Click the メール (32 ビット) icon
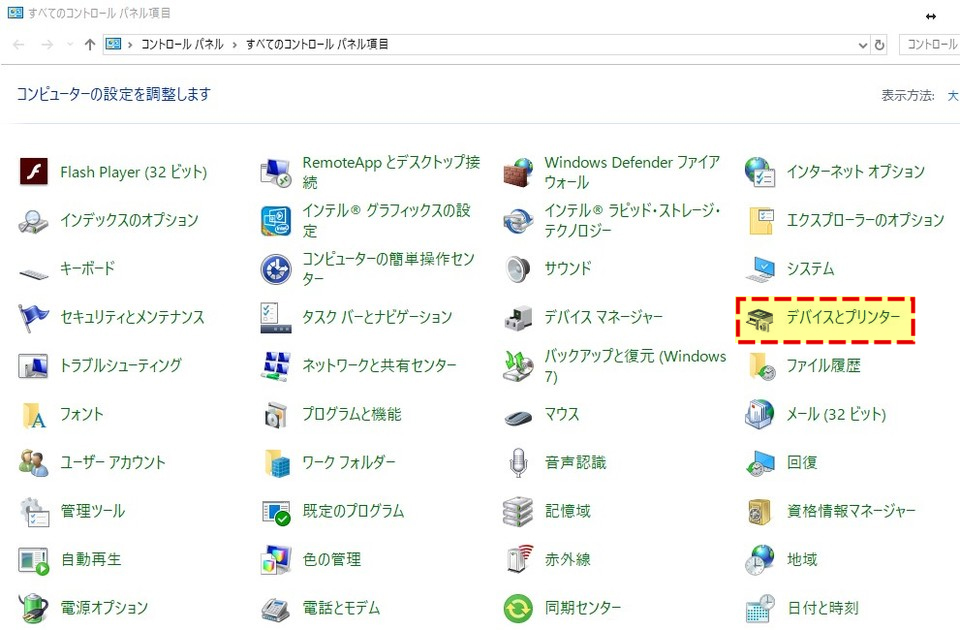The image size is (960, 630). coord(760,414)
